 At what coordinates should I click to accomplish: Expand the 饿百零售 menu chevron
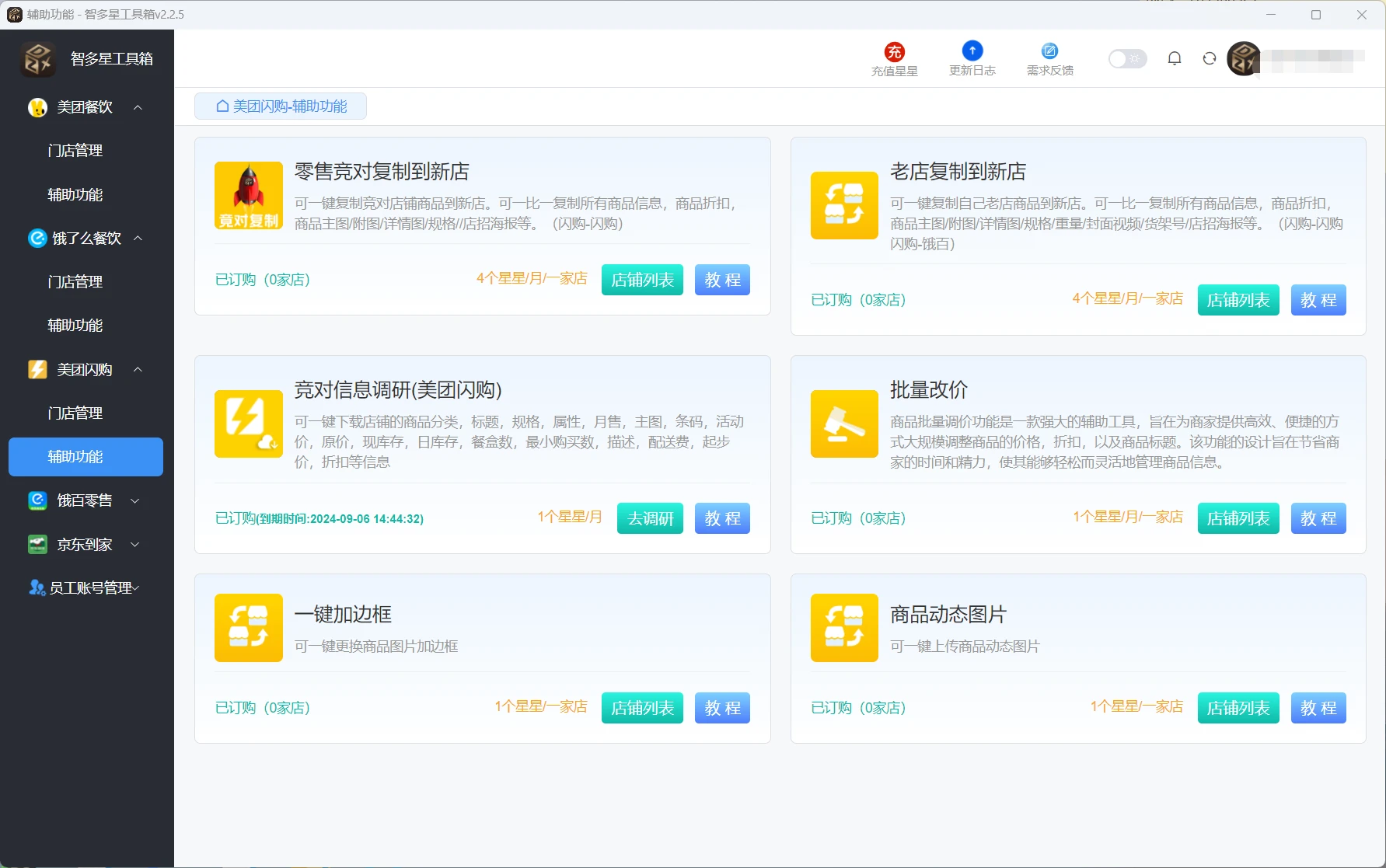[135, 500]
